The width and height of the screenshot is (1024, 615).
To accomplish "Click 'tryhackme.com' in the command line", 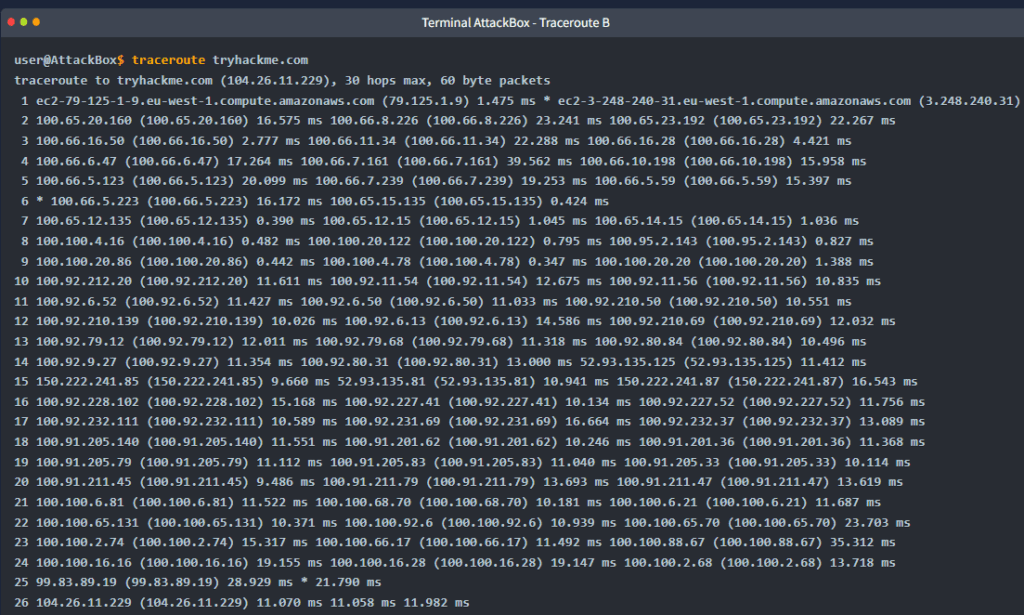I will click(x=261, y=60).
